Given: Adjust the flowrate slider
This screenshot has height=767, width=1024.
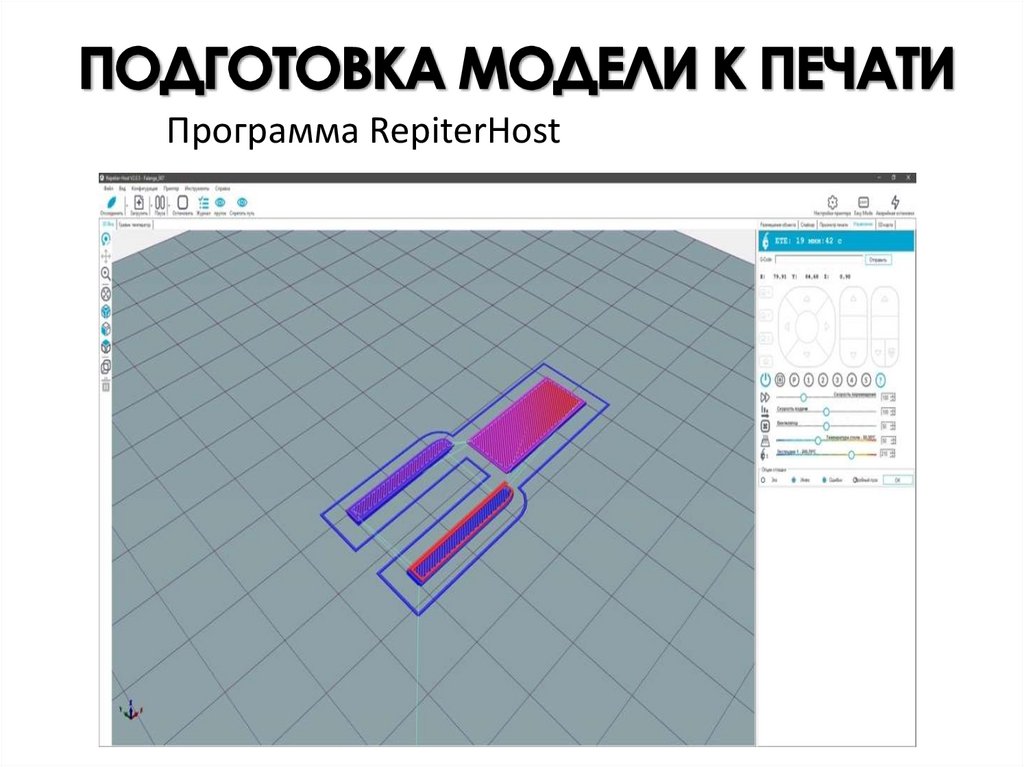Looking at the screenshot, I should point(826,412).
